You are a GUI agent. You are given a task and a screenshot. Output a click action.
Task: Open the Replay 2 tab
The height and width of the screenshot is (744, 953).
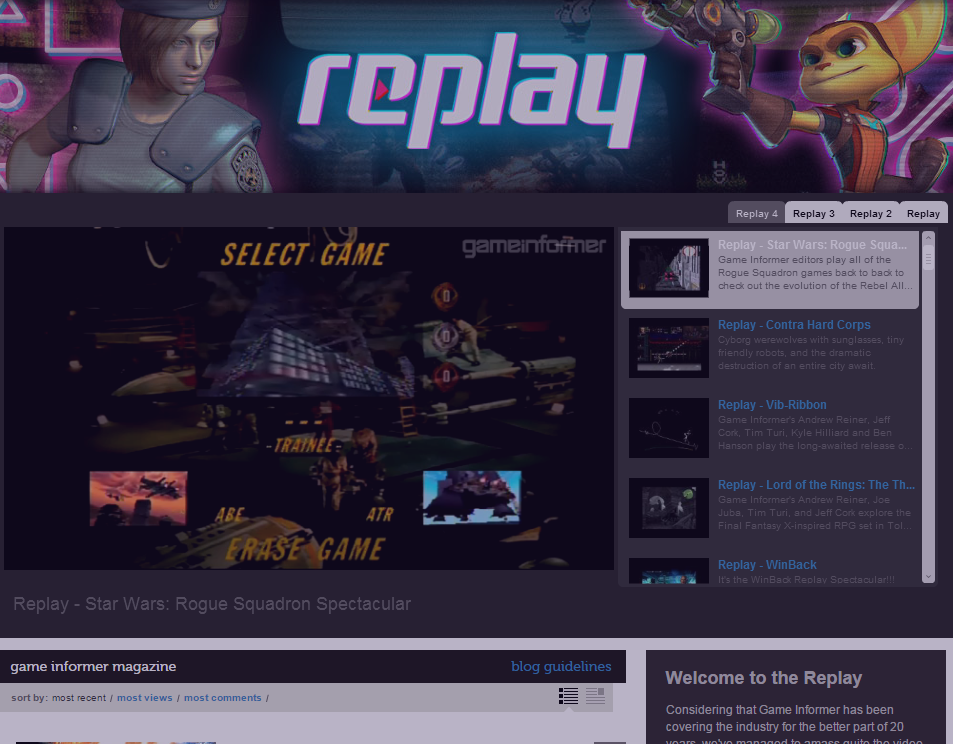tap(870, 213)
